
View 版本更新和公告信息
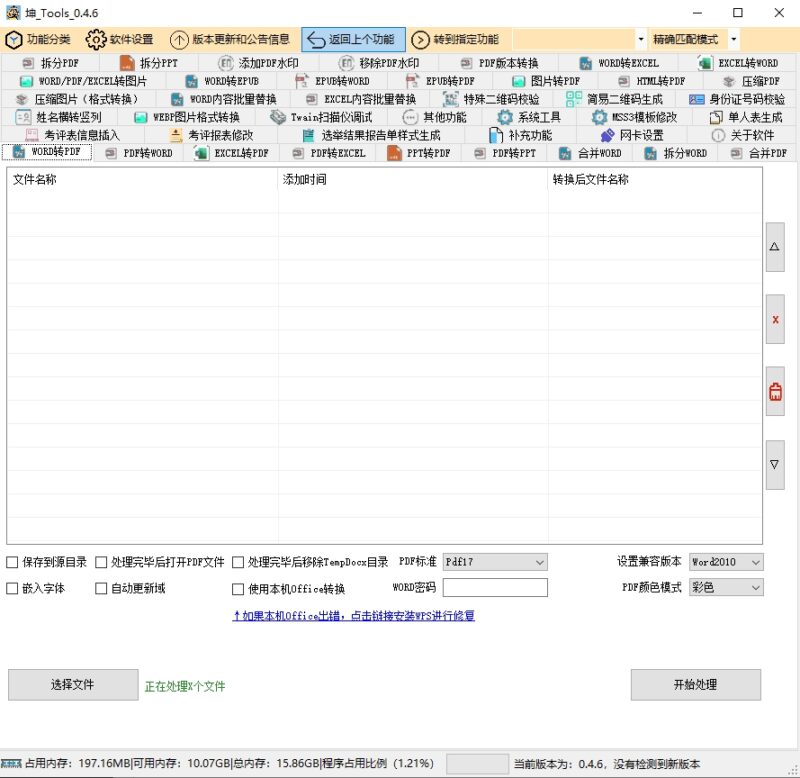(x=230, y=39)
